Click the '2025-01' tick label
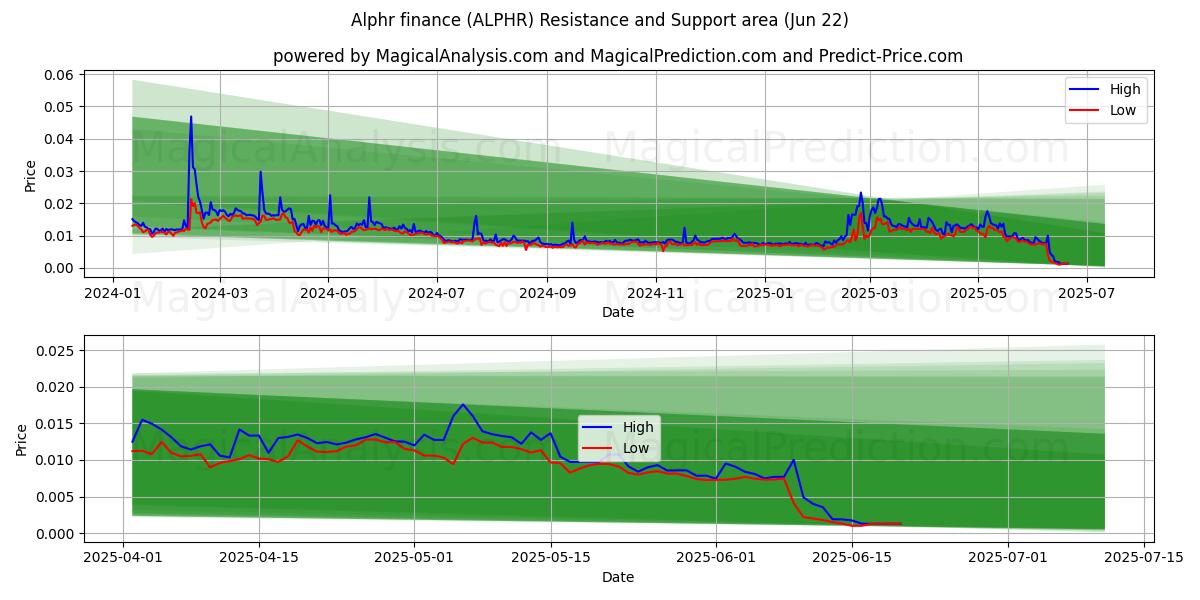The height and width of the screenshot is (600, 1200). (x=765, y=293)
